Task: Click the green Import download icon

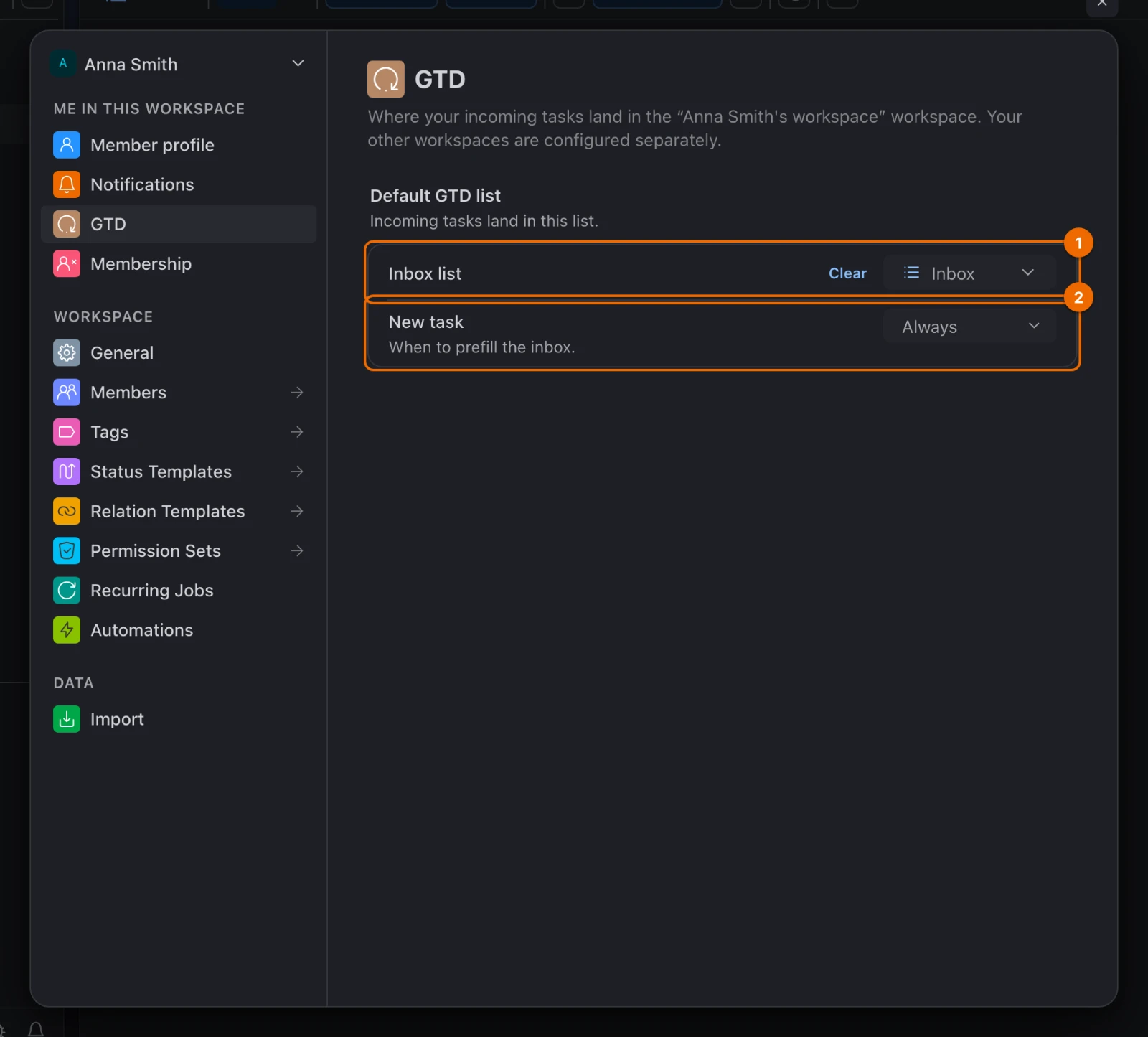Action: pyautogui.click(x=67, y=718)
